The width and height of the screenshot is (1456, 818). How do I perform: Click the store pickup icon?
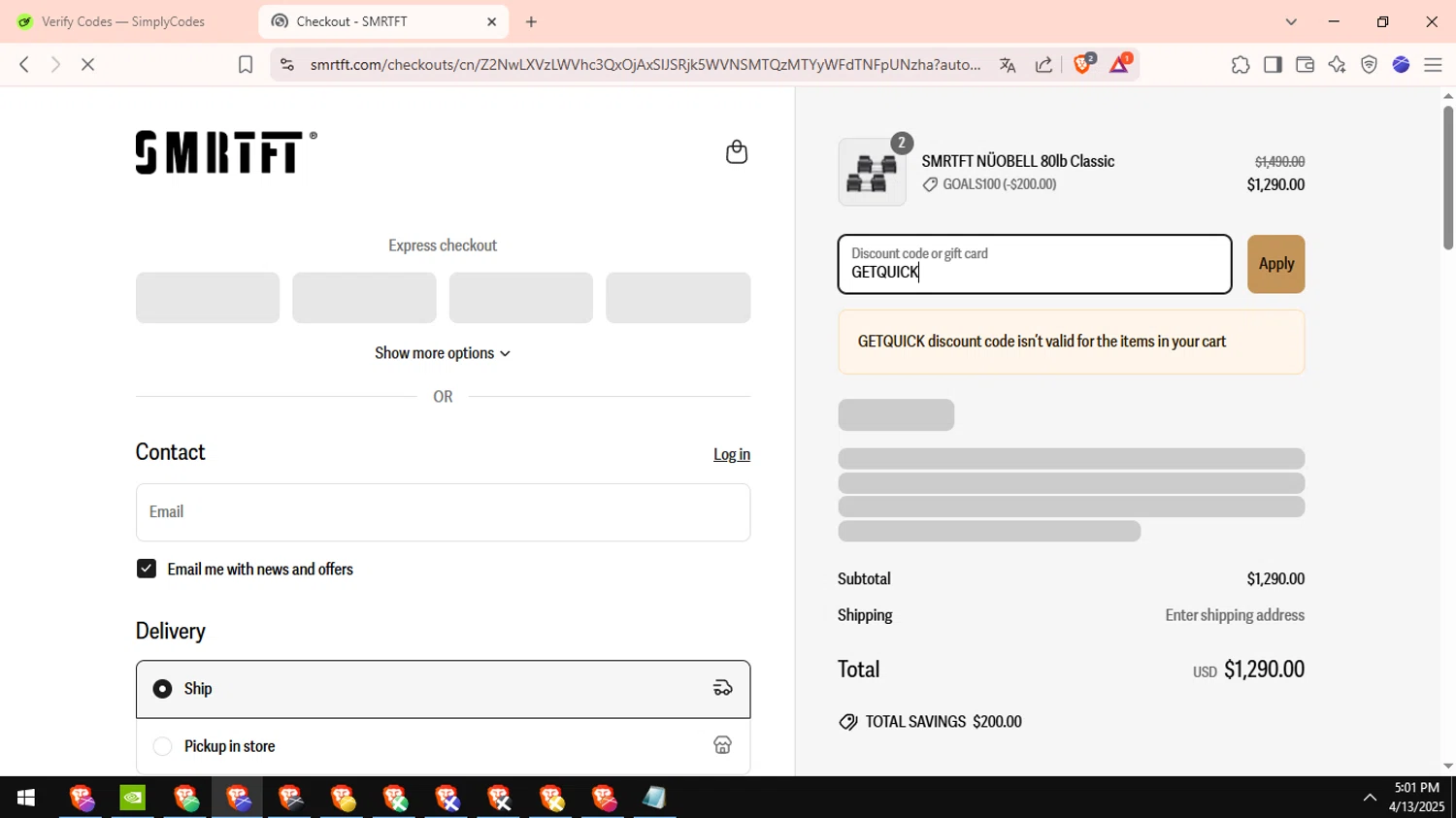(x=722, y=745)
